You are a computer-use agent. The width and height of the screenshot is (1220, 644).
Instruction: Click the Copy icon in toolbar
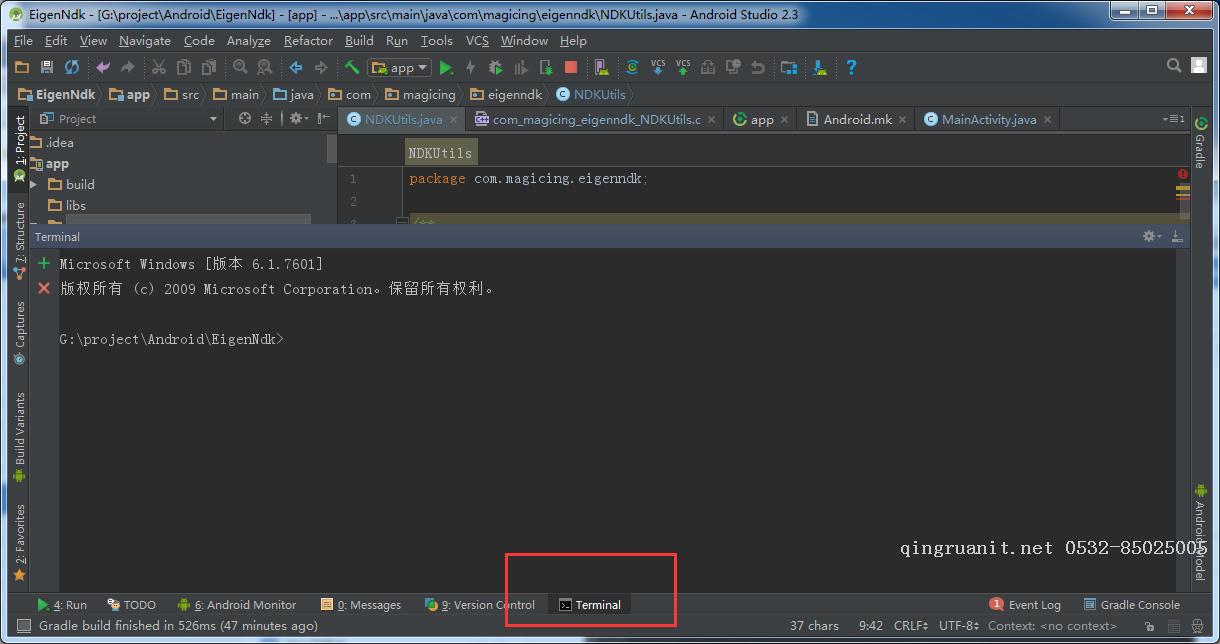(x=184, y=67)
